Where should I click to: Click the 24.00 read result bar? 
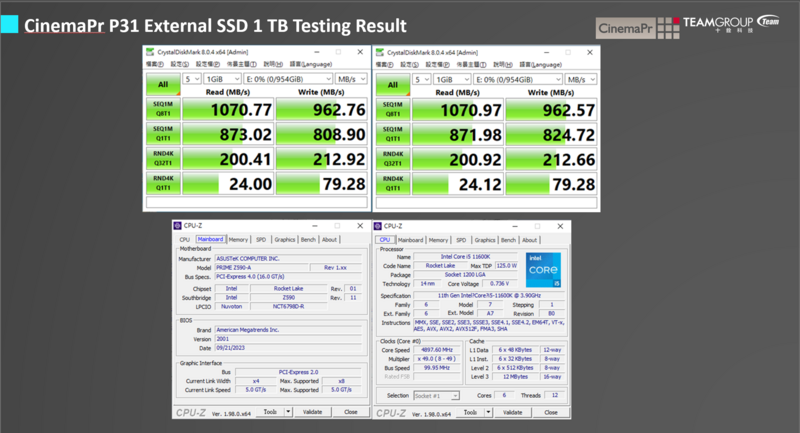228,184
